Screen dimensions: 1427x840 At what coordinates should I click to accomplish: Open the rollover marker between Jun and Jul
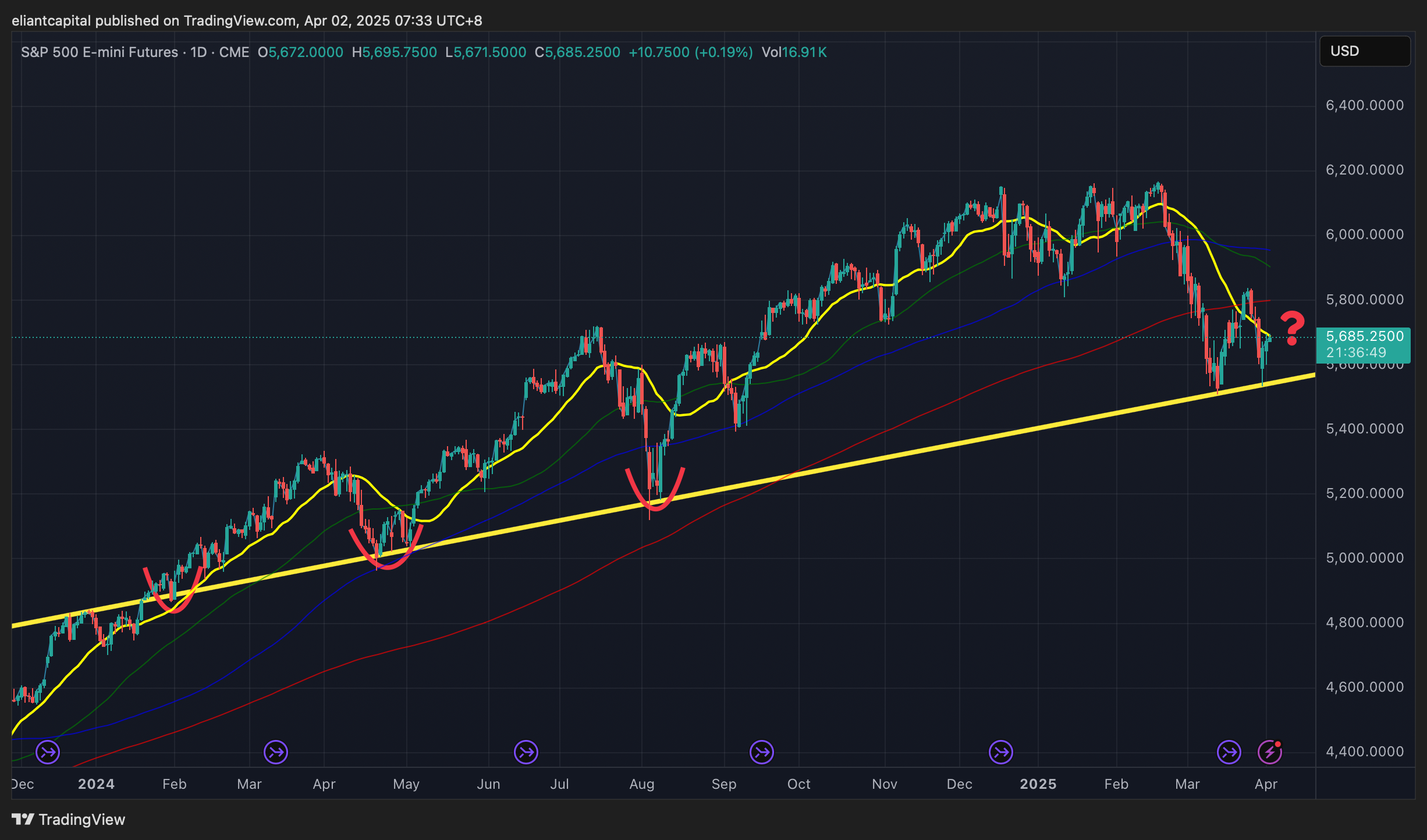pyautogui.click(x=526, y=752)
